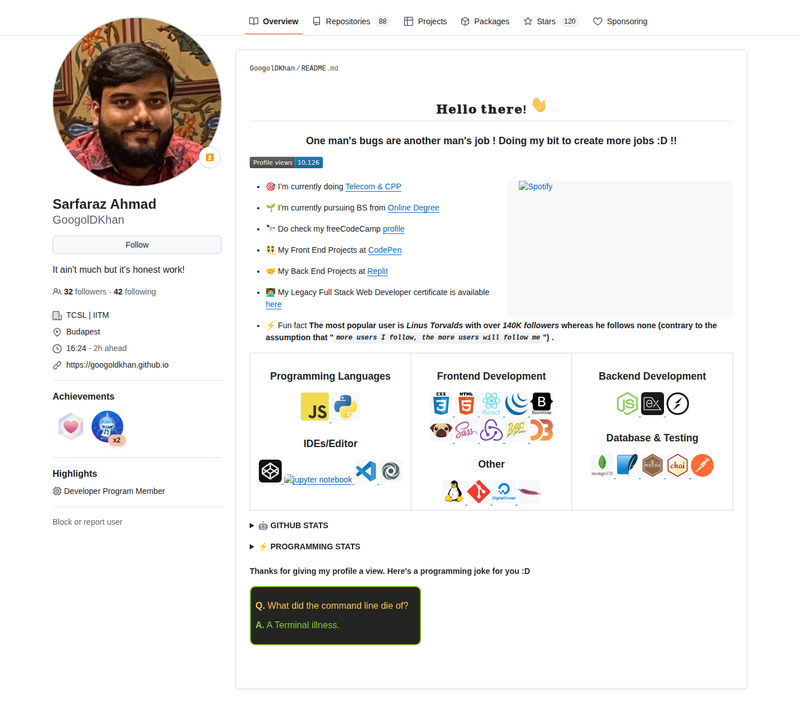View the 32 followers list

click(x=85, y=292)
